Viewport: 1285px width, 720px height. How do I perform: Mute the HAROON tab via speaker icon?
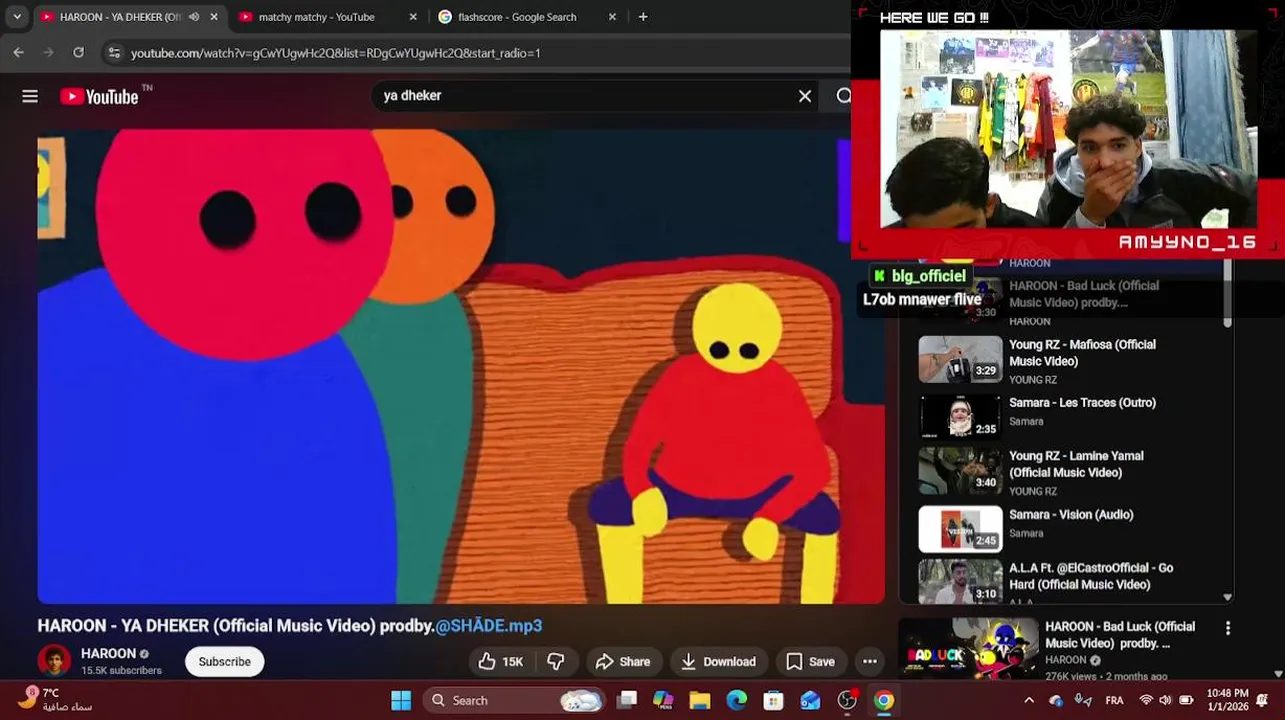pyautogui.click(x=194, y=17)
